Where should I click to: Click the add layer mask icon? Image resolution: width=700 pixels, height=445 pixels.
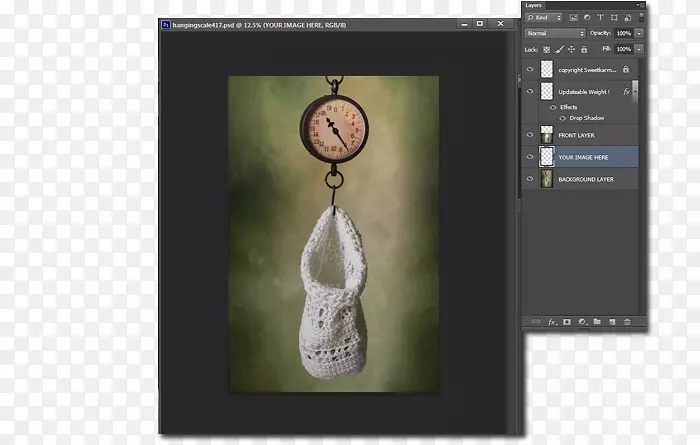point(567,321)
